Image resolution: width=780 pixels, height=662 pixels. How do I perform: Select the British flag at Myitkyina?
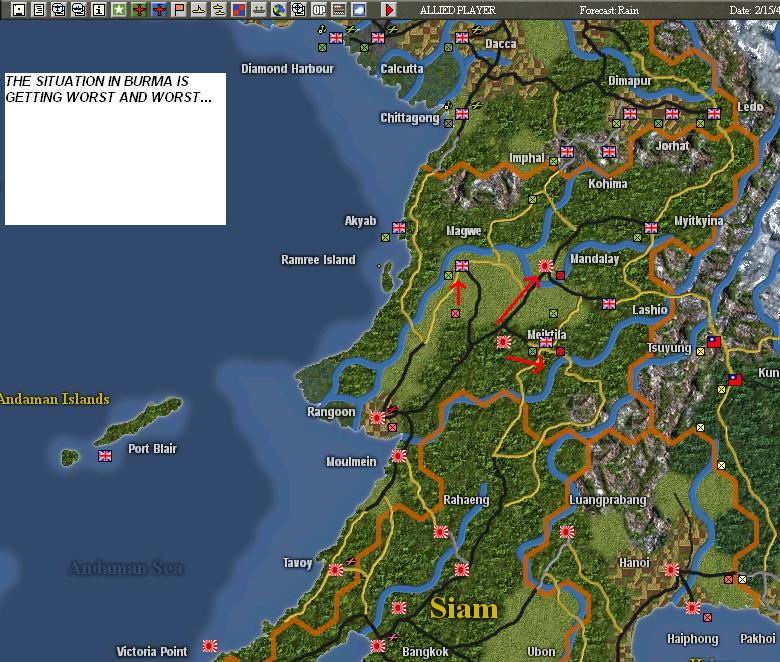tap(651, 228)
